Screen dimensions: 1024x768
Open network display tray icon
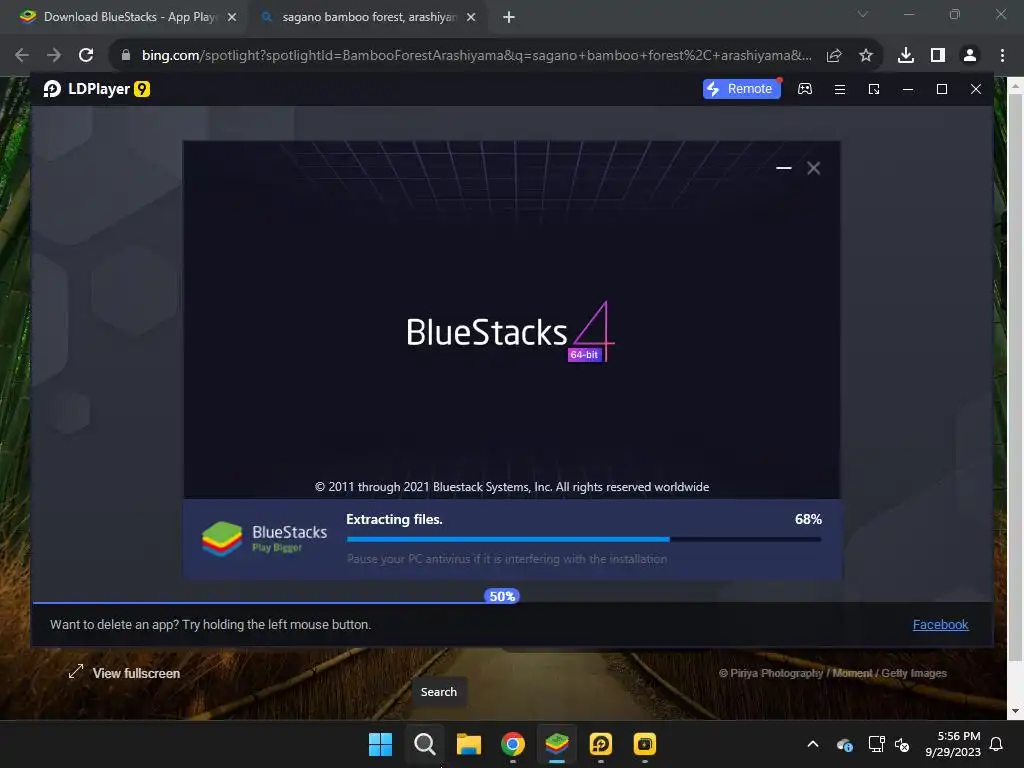point(876,744)
